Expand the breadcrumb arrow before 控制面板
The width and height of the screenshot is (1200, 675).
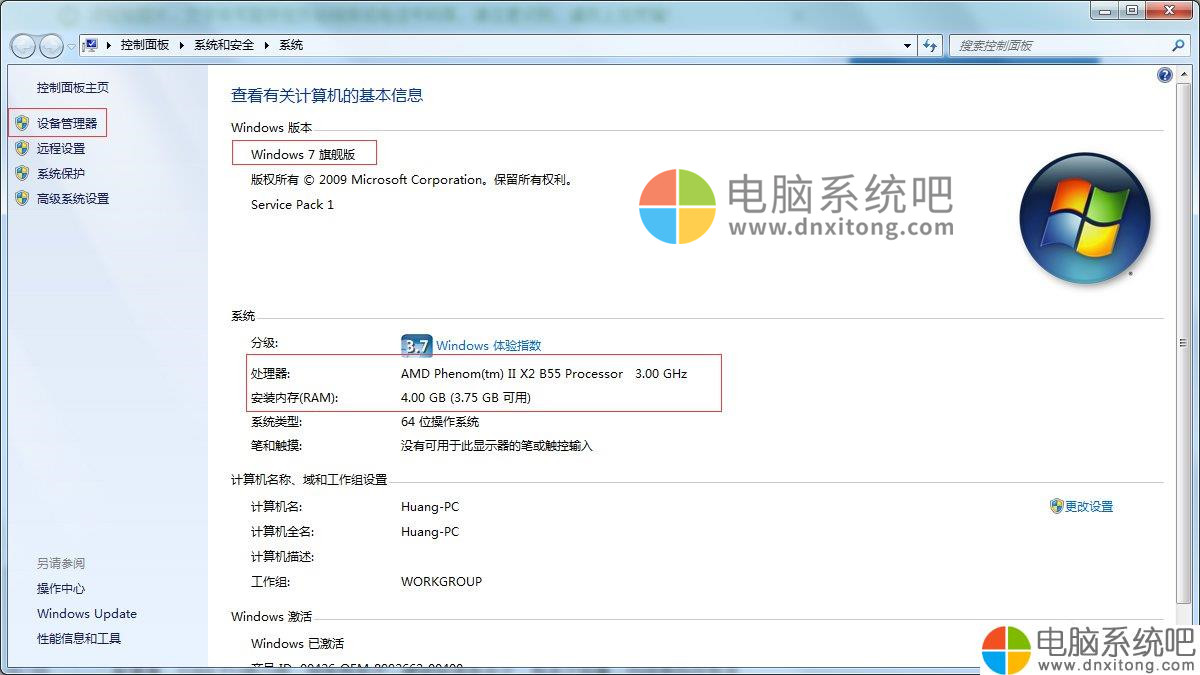108,45
